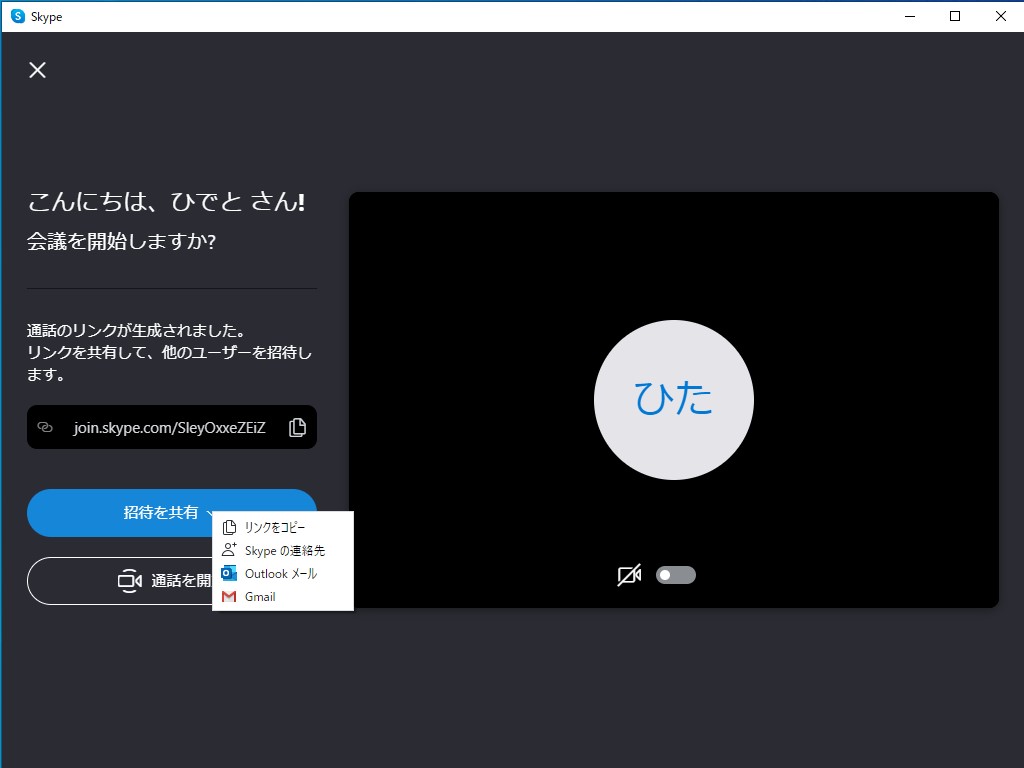The width and height of the screenshot is (1024, 768).
Task: Click the Outlook icon in the share menu
Action: [229, 573]
